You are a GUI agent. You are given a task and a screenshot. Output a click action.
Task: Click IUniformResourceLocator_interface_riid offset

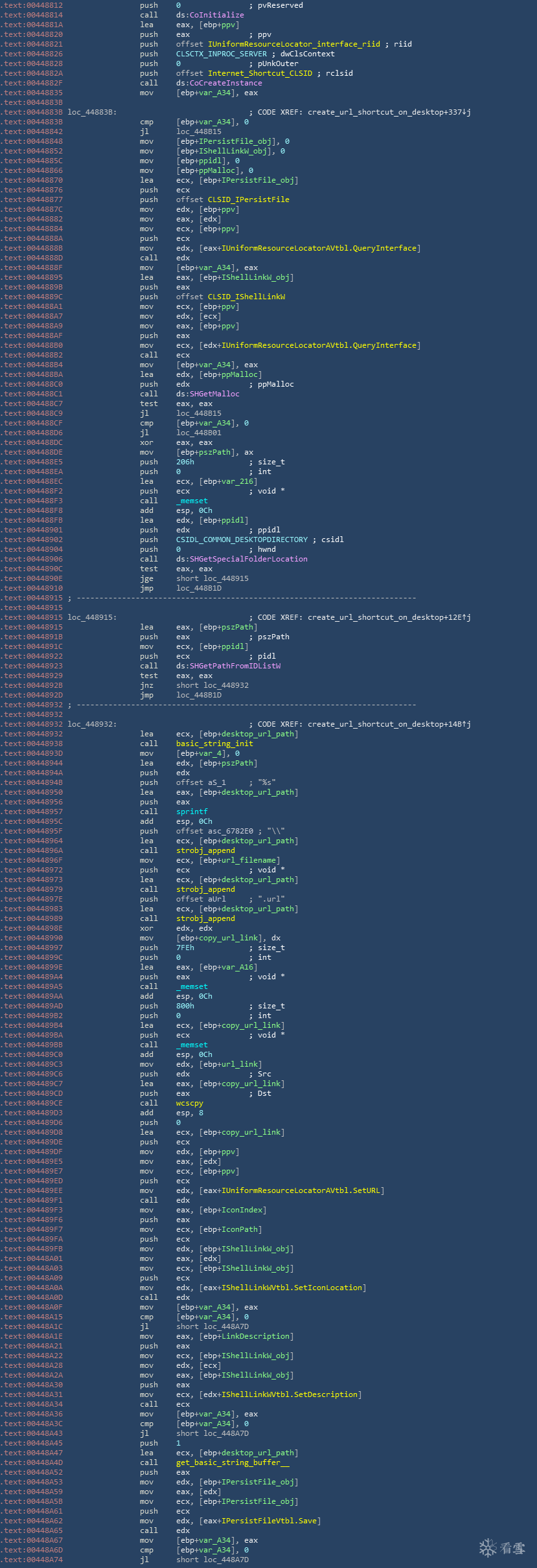294,44
